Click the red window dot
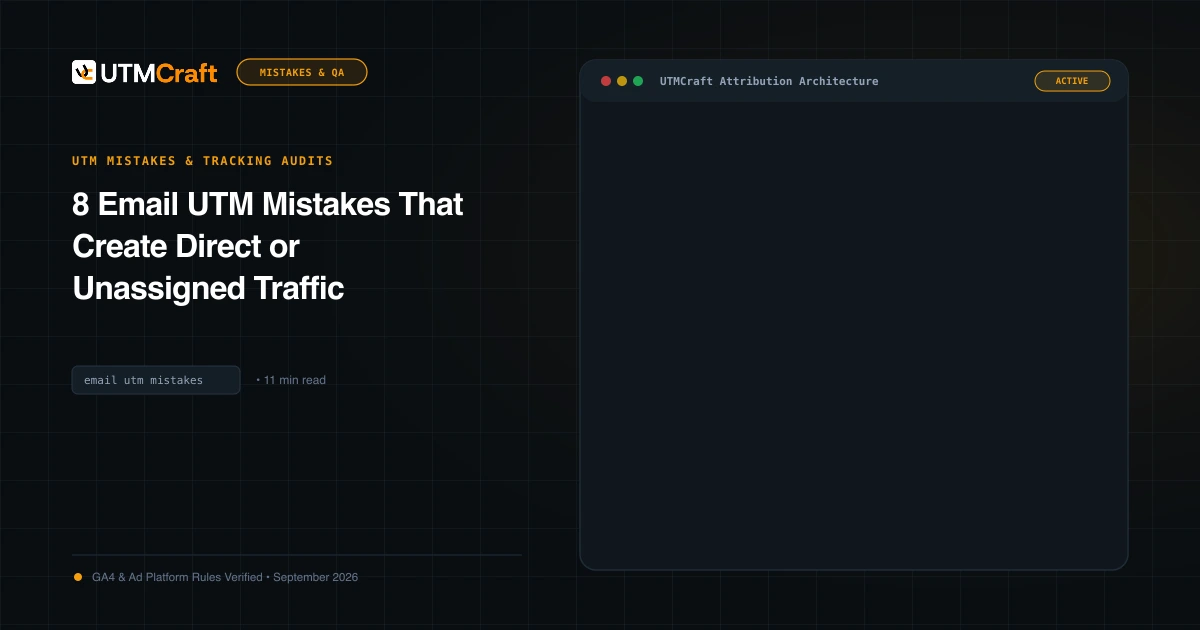Image resolution: width=1200 pixels, height=630 pixels. pyautogui.click(x=606, y=81)
